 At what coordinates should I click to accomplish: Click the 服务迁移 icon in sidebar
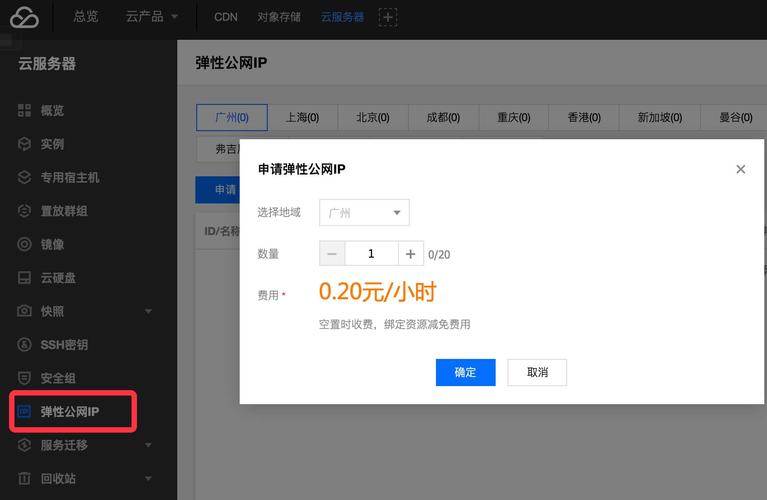(24, 445)
